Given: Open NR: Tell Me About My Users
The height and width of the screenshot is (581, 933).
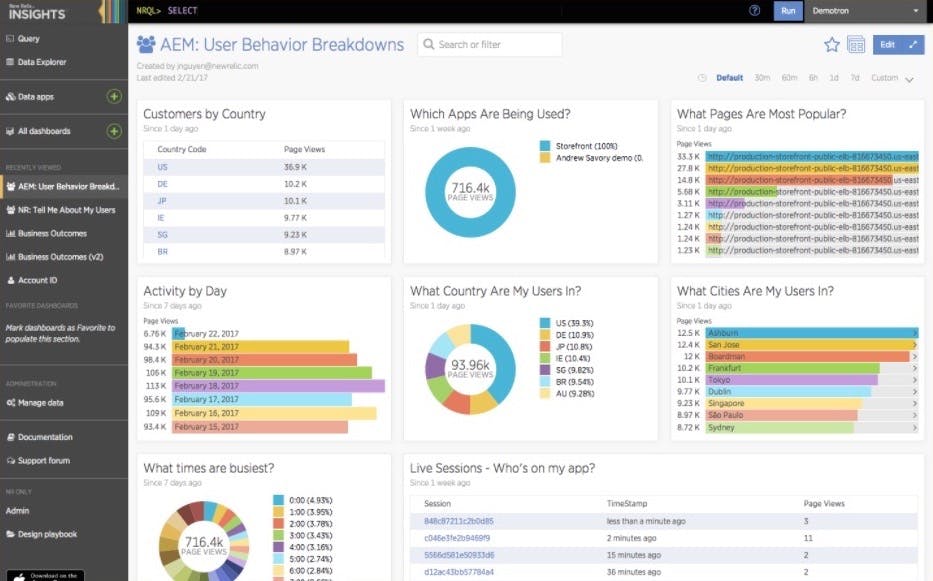Looking at the screenshot, I should point(67,210).
